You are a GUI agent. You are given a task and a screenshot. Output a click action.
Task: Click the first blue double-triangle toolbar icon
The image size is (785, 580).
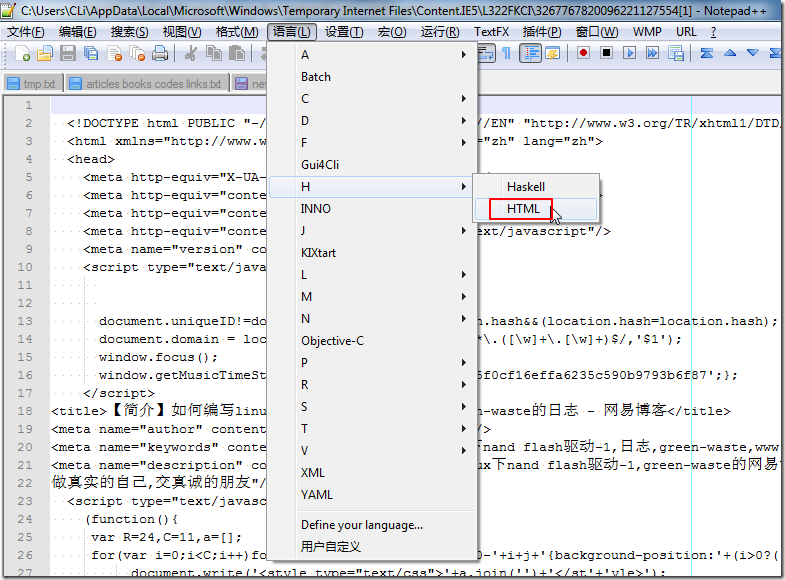(x=707, y=53)
